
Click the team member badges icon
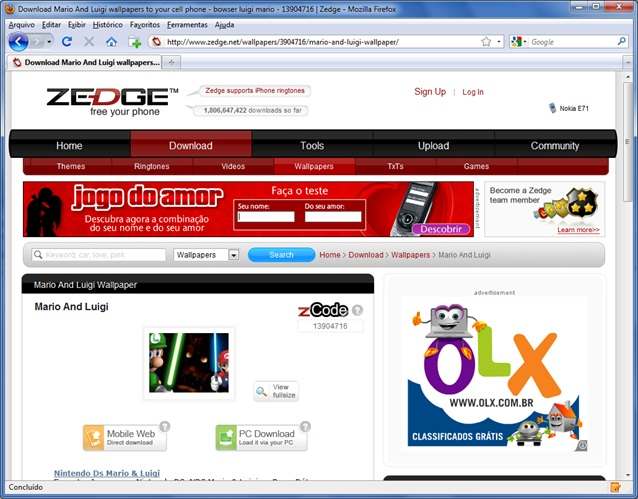pyautogui.click(x=568, y=204)
